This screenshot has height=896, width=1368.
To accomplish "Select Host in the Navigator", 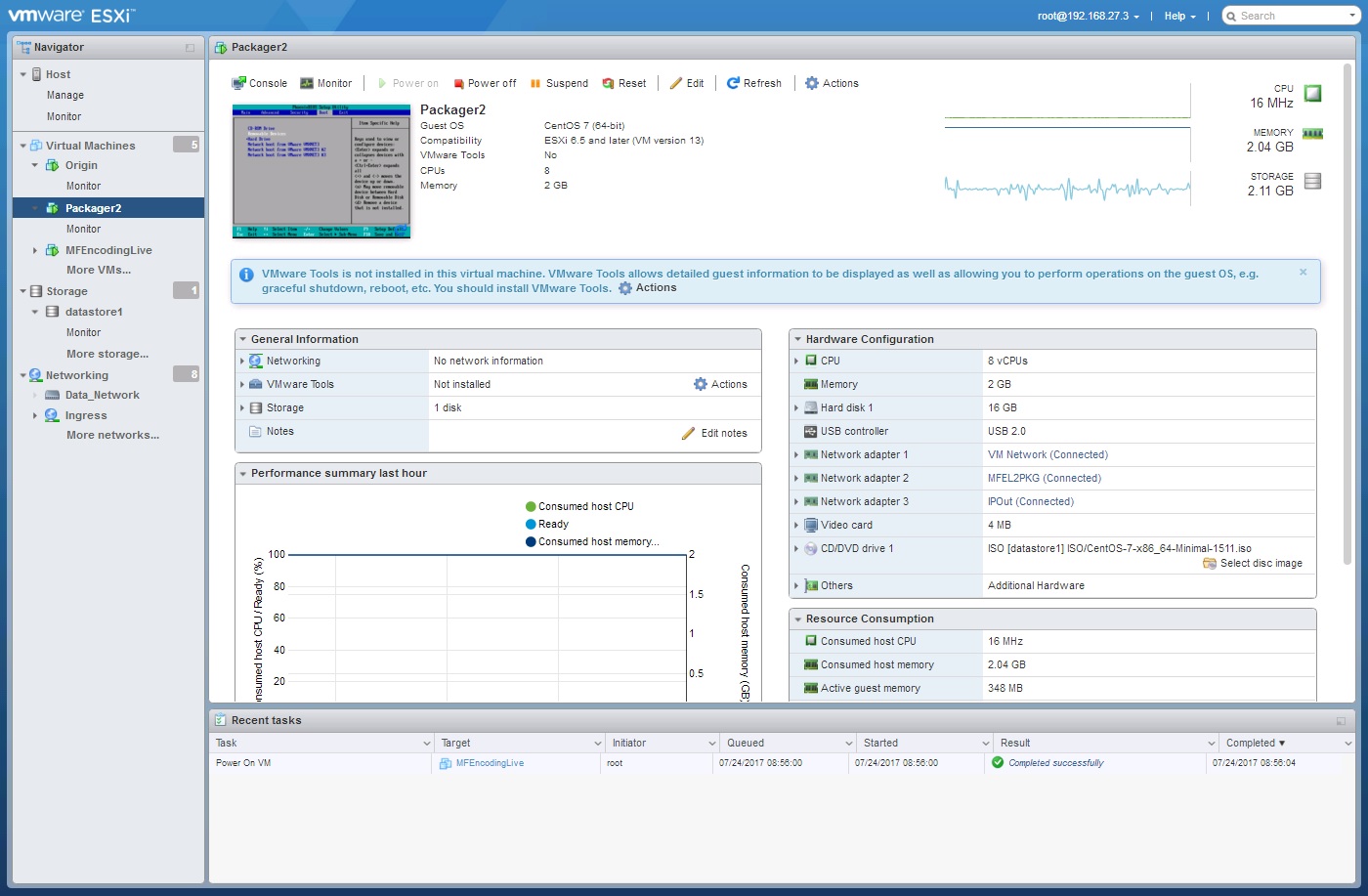I will pyautogui.click(x=58, y=74).
